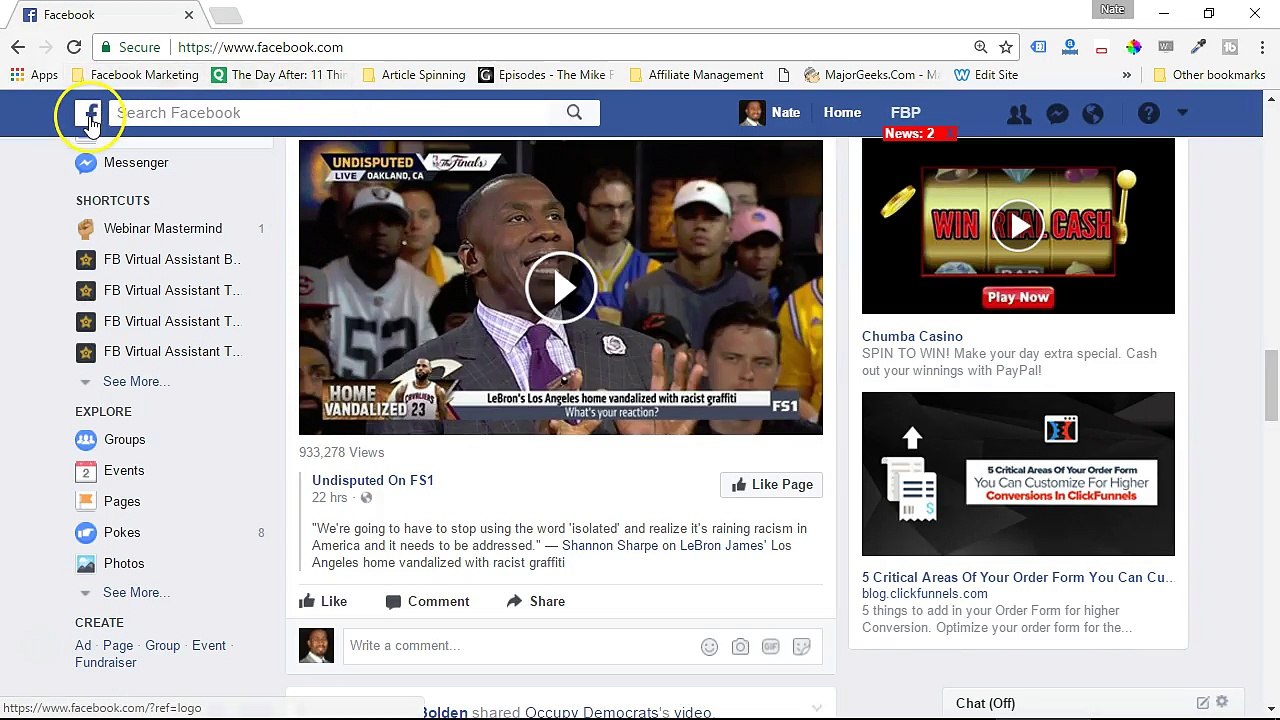This screenshot has width=1280, height=720.
Task: Create an Event link
Action: click(x=209, y=646)
